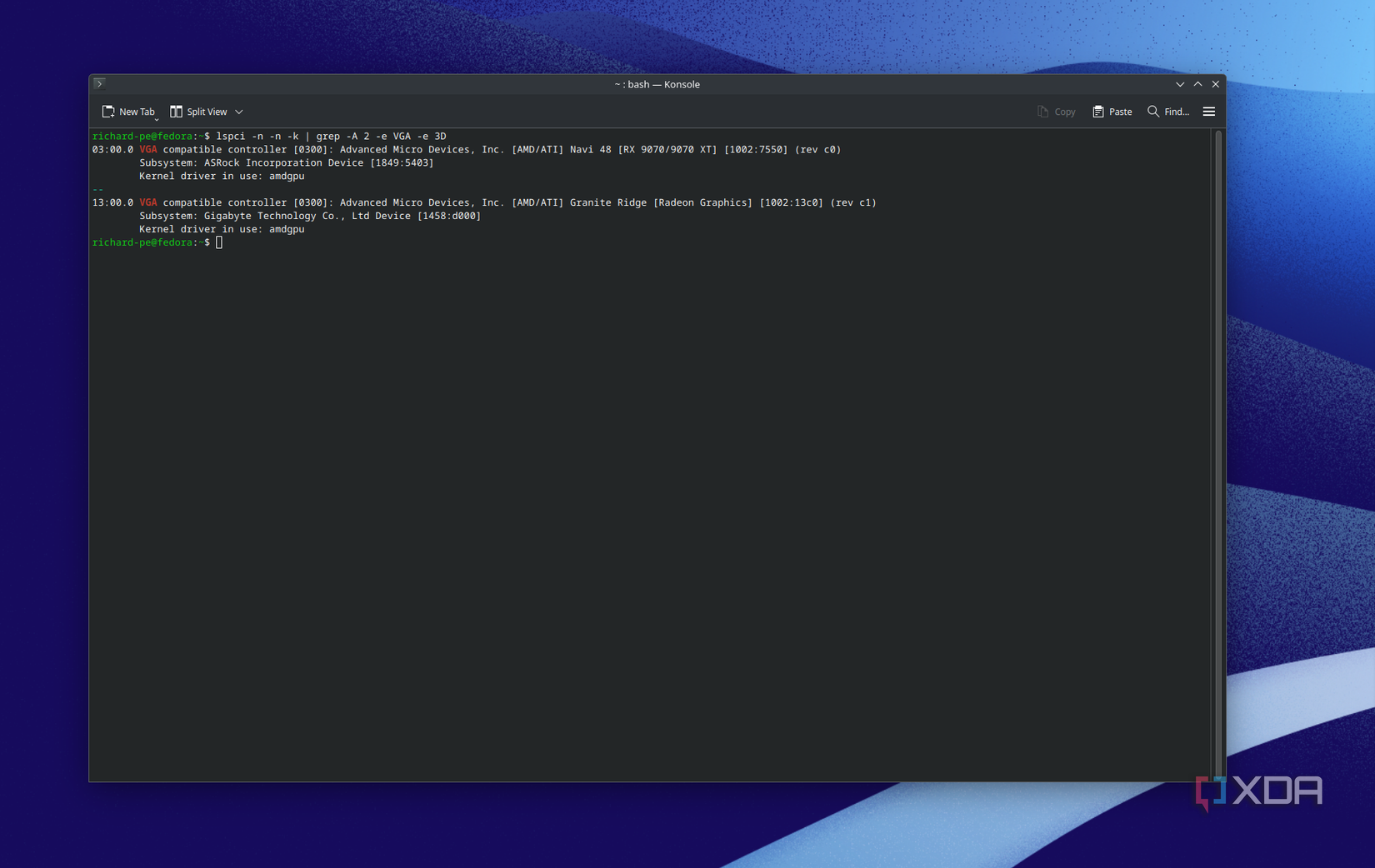Click the scrollbar on the terminal's right edge
1375x868 pixels.
[x=1219, y=333]
